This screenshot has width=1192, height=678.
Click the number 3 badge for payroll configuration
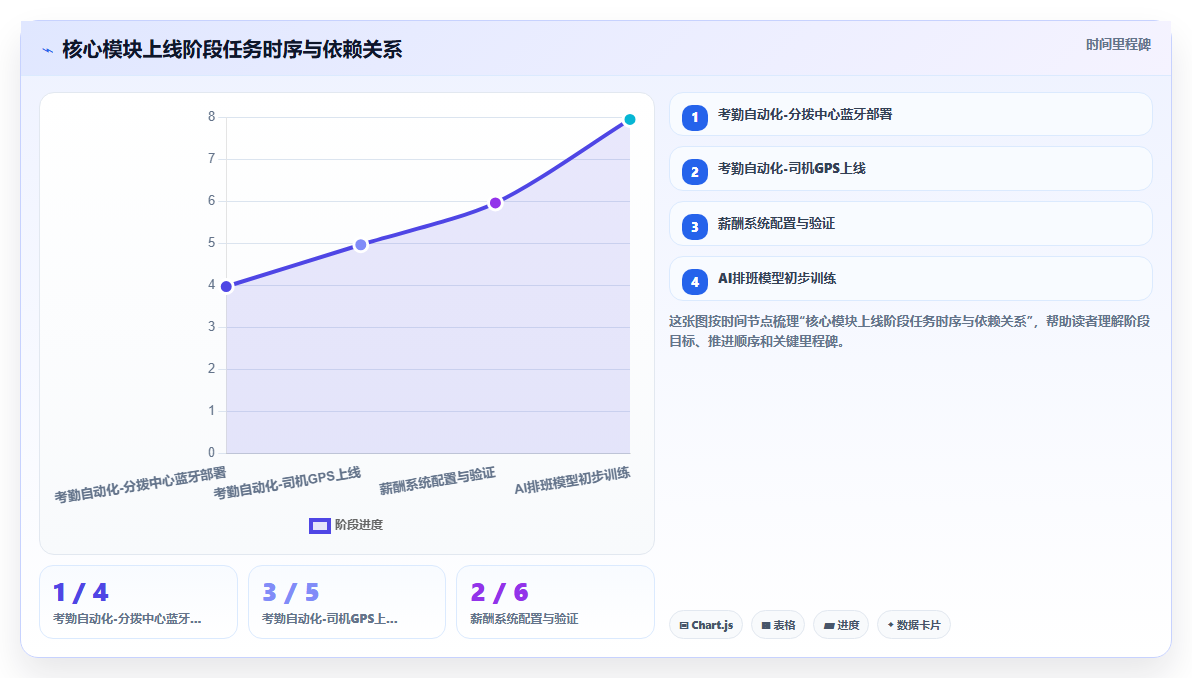click(x=695, y=227)
